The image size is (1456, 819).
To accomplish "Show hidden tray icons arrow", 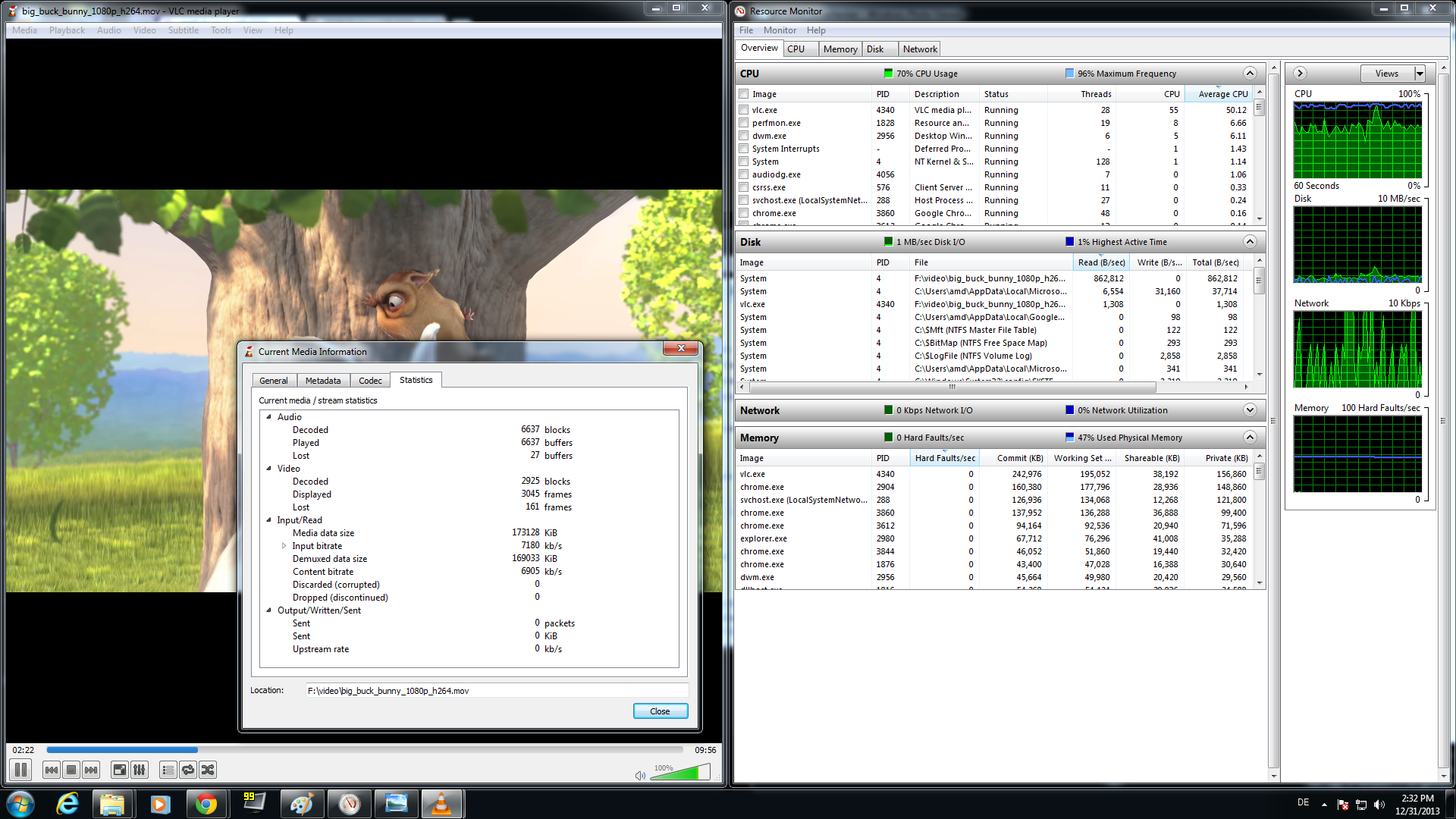I will [1324, 805].
